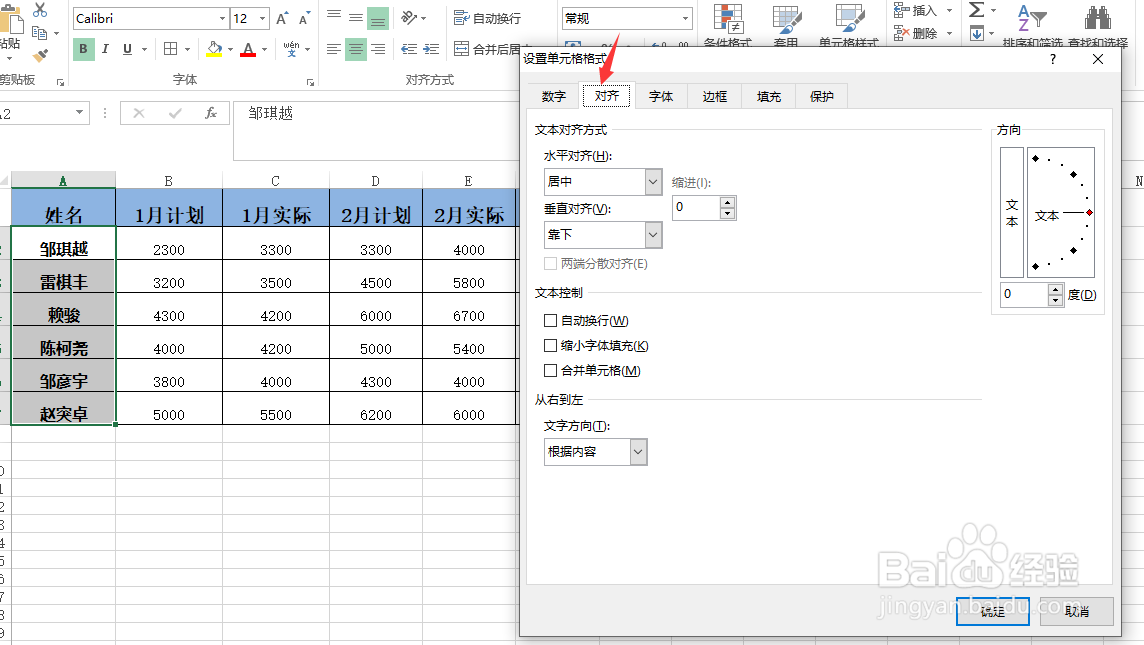Click the 自动换行 wrap text button
This screenshot has height=645, width=1144.
click(x=487, y=18)
